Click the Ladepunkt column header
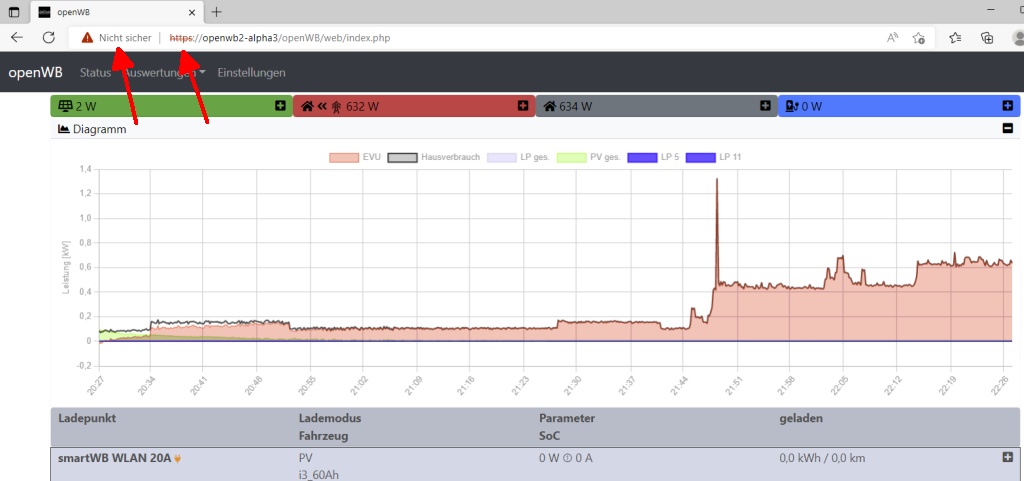This screenshot has width=1024, height=481. [88, 418]
